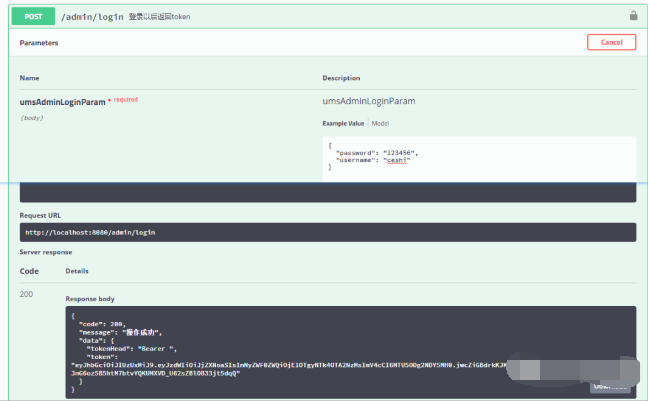This screenshot has width=648, height=401.
Task: Collapse the /admin/login endpoint path
Action: [94, 17]
